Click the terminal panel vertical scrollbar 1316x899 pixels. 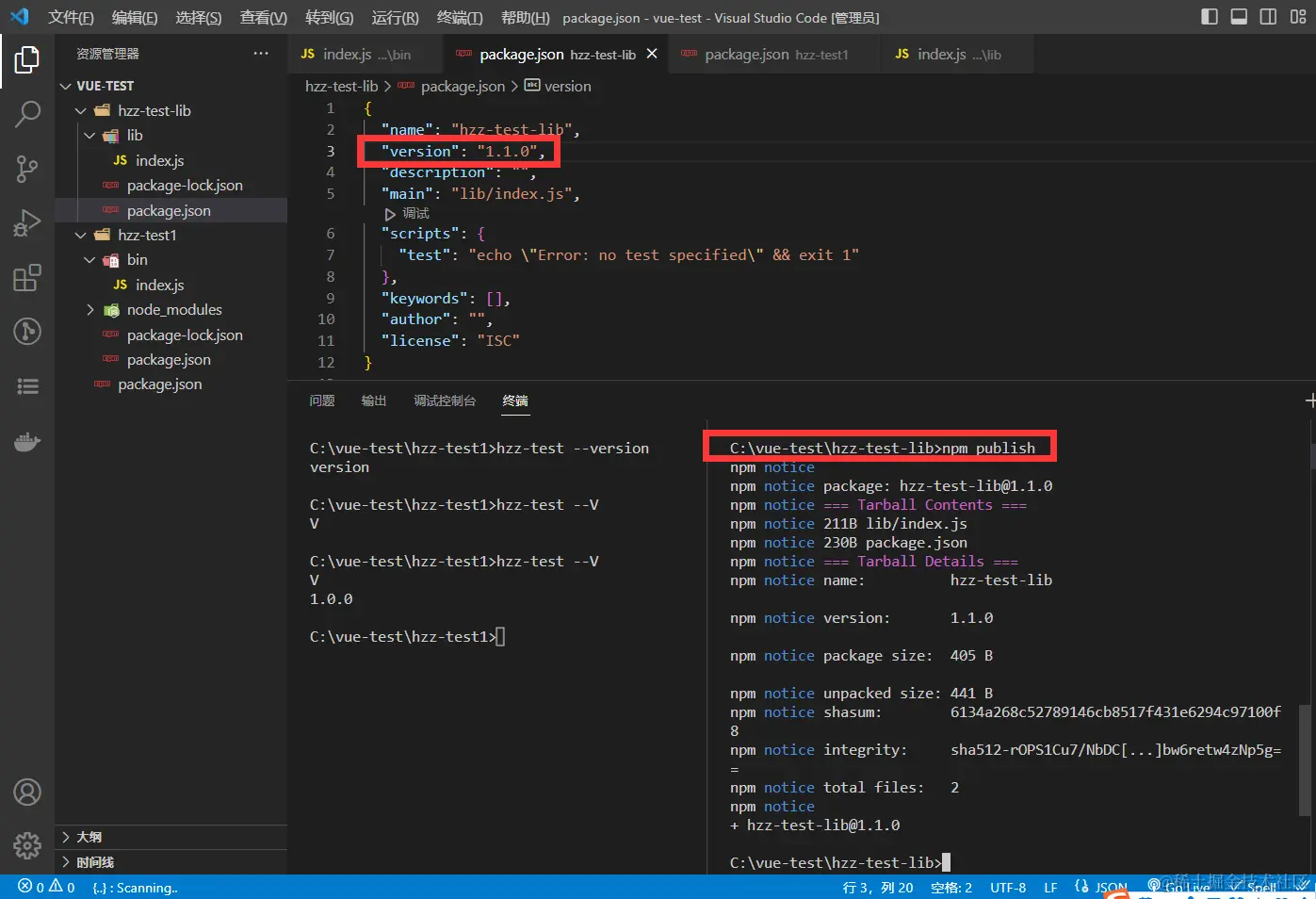(1305, 759)
